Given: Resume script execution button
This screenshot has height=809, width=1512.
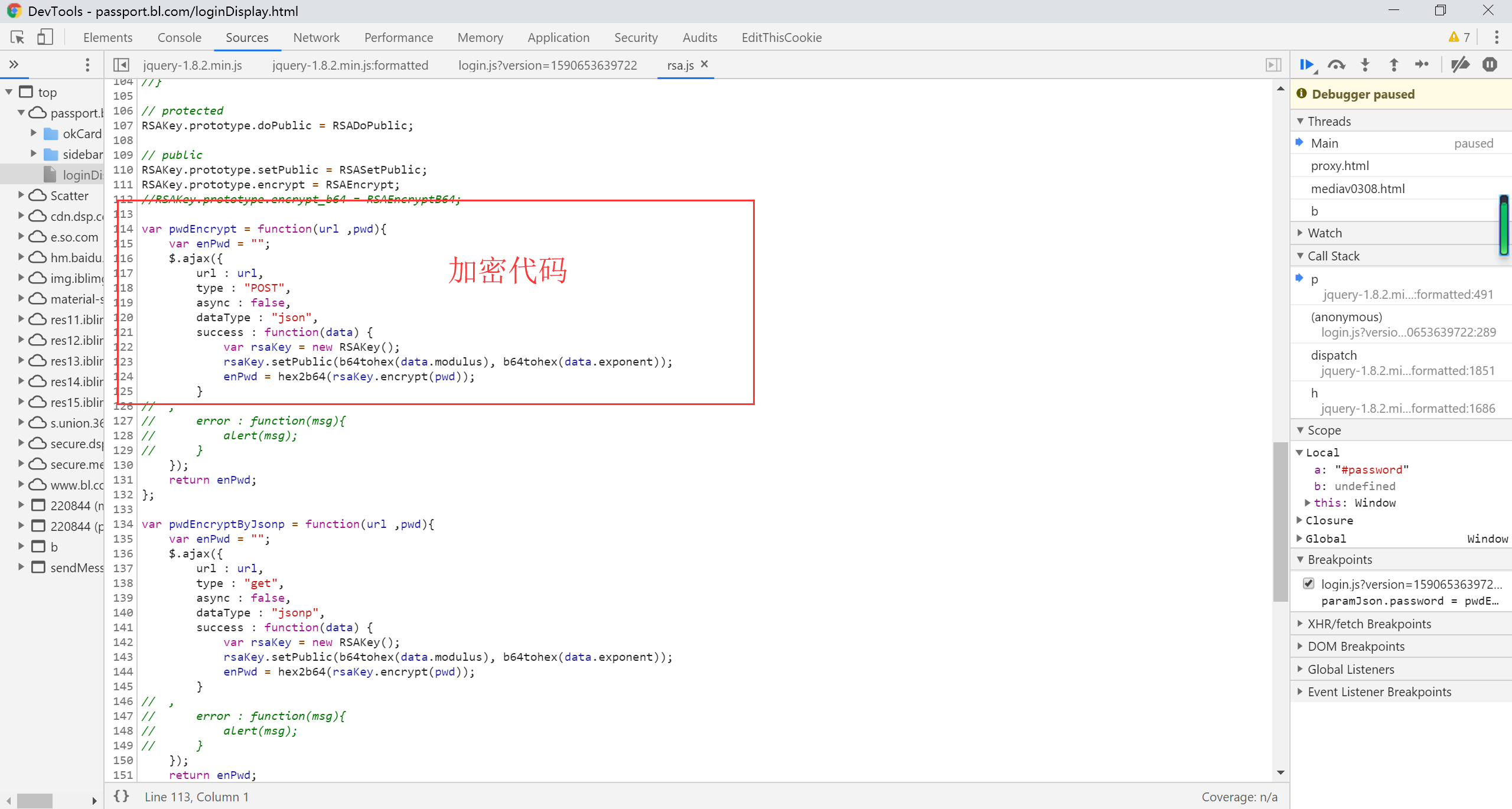Looking at the screenshot, I should point(1307,65).
